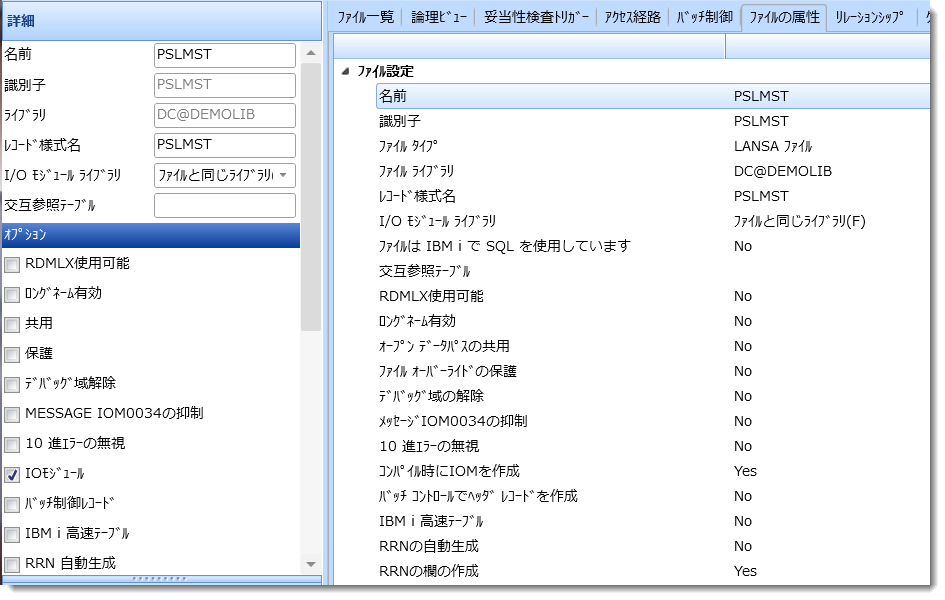Toggle the ﾊﾞｯﾁ制御ﾚｺｰﾄﾞ checkbox
The image size is (945, 600).
pos(12,505)
